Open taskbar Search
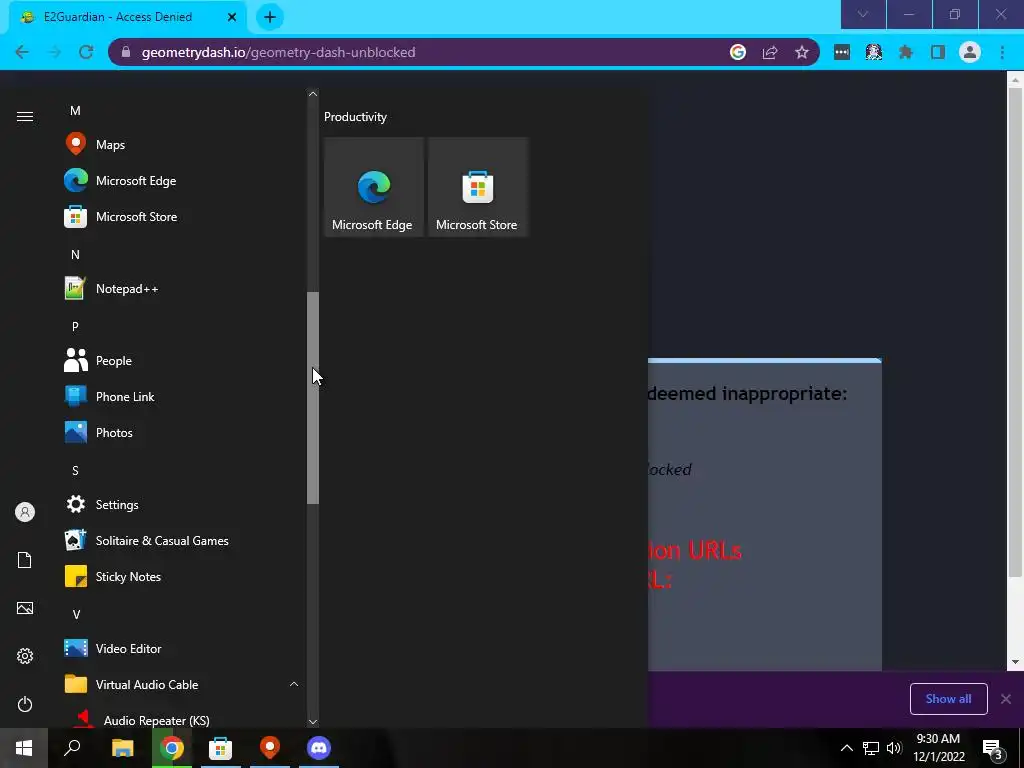1024x768 pixels. point(72,748)
